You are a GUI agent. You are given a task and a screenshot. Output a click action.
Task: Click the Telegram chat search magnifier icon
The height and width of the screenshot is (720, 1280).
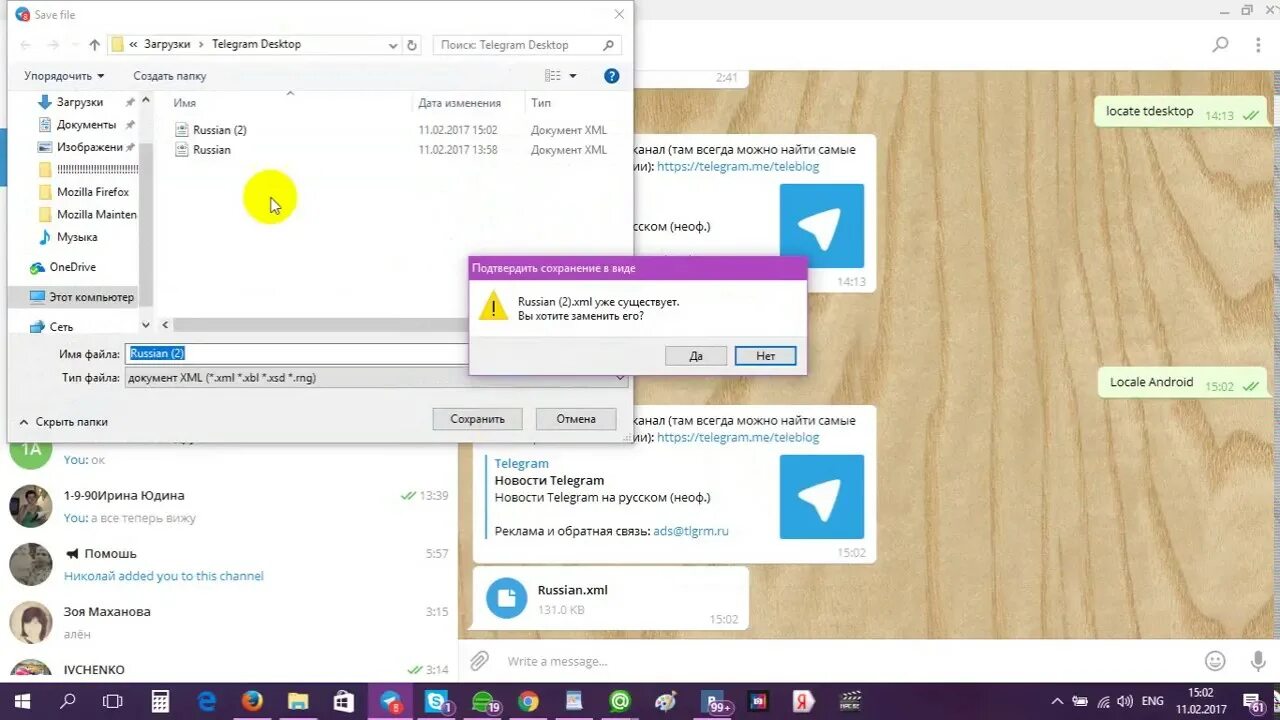click(x=1220, y=45)
